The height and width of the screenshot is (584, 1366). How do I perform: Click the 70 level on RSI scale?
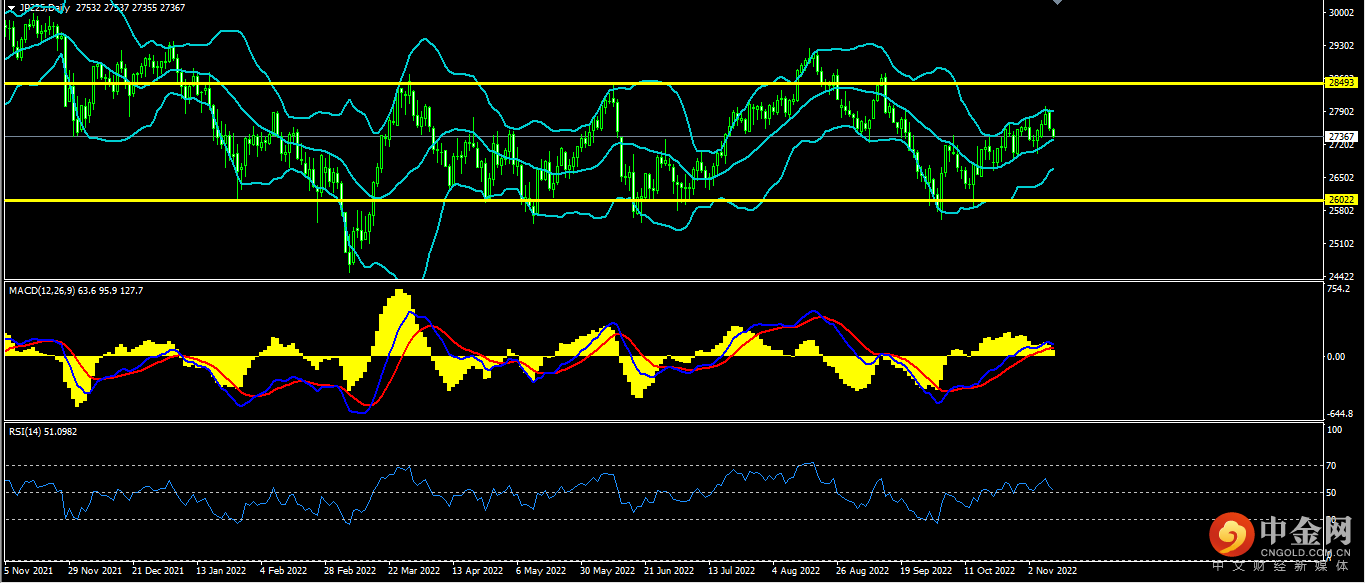[x=1331, y=466]
